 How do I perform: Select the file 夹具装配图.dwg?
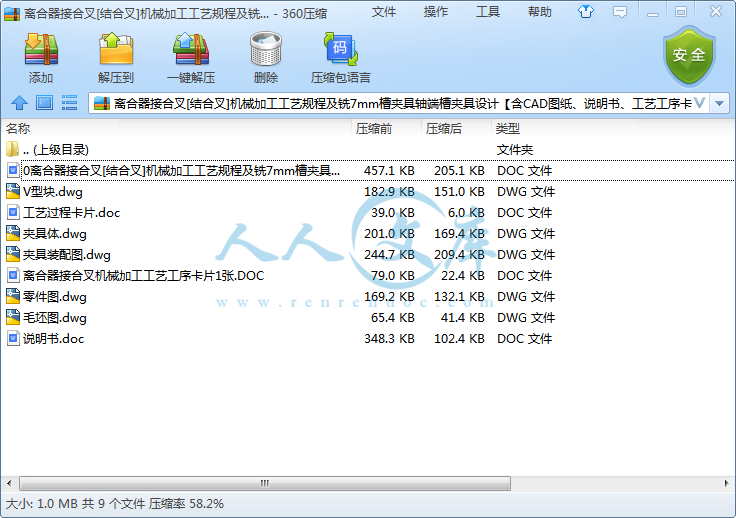(x=67, y=255)
